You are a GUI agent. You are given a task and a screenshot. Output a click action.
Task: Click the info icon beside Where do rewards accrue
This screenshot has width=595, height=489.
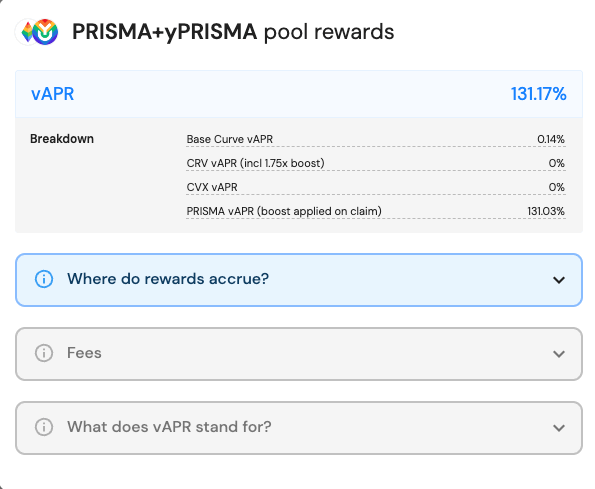[44, 279]
